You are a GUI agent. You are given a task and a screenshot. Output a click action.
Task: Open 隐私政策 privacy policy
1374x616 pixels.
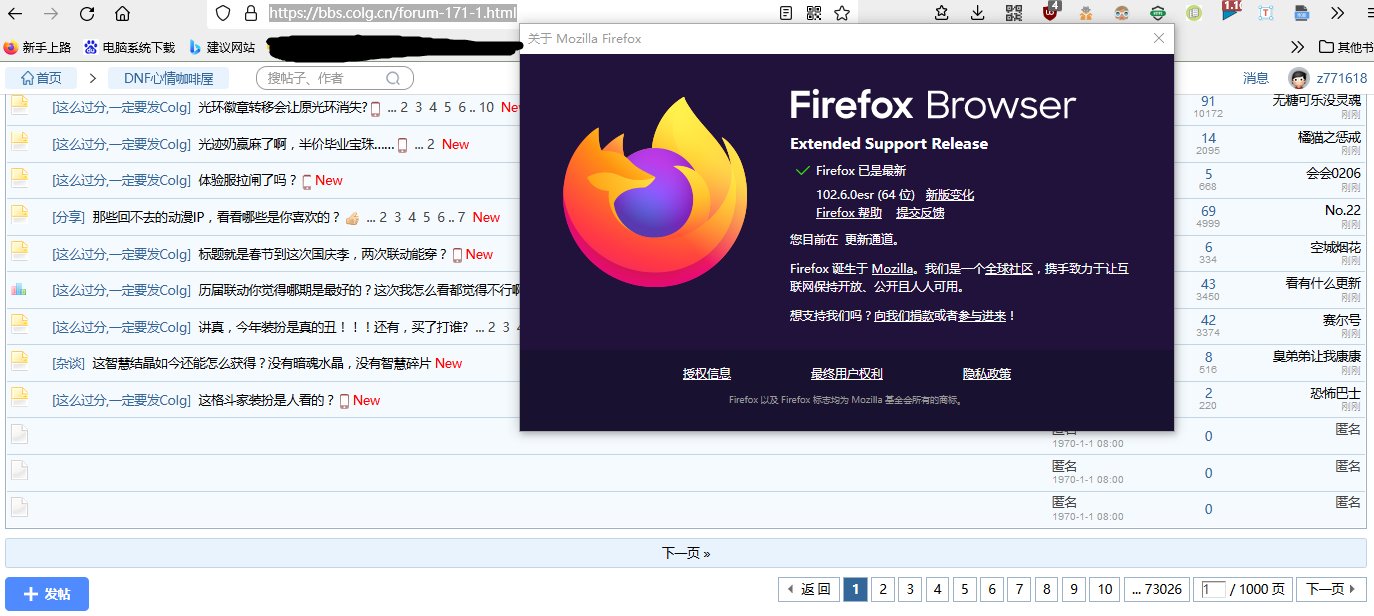point(987,374)
